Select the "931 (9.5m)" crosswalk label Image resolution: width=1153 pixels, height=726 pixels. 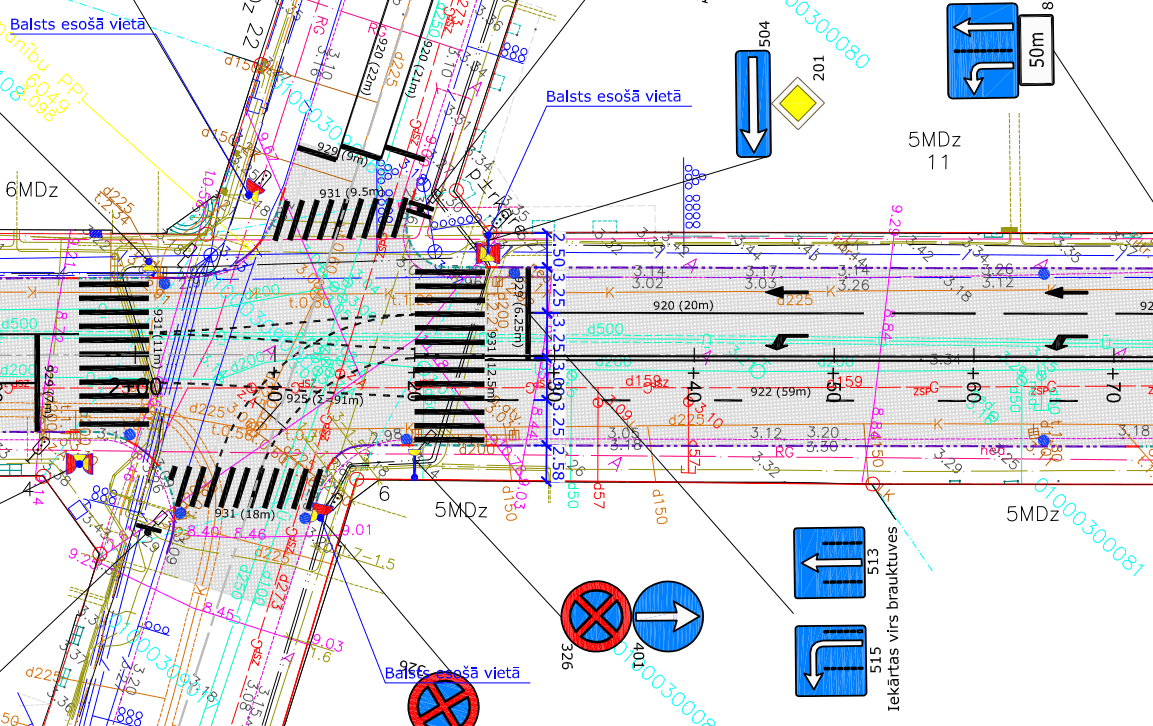(346, 191)
